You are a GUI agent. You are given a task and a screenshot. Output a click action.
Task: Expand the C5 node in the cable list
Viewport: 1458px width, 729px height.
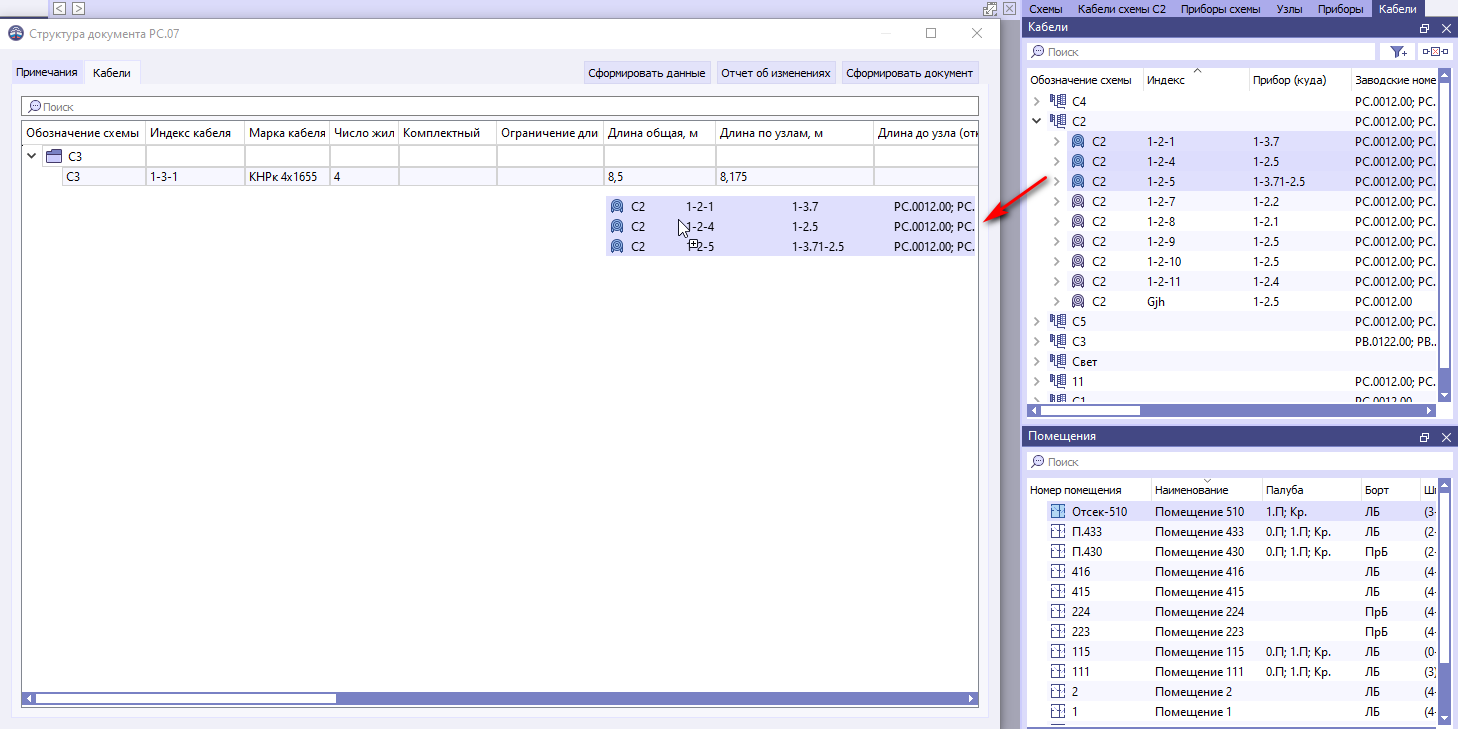point(1037,320)
